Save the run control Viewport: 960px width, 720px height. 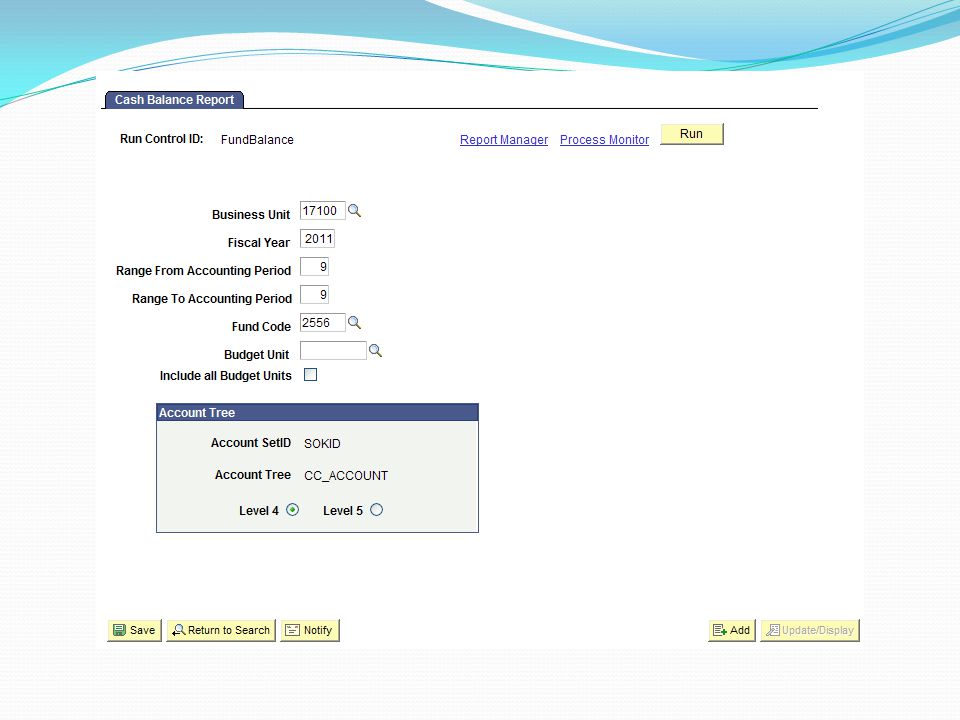pos(135,630)
